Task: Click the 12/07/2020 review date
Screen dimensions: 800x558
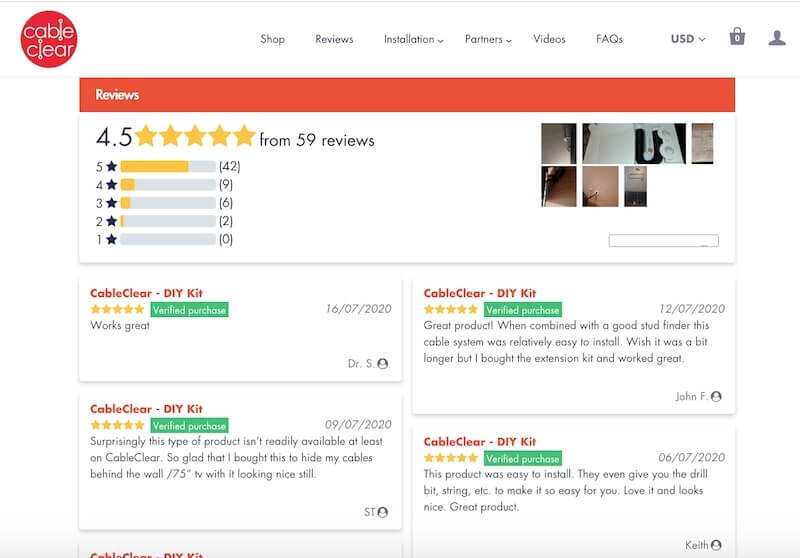Action: point(692,309)
